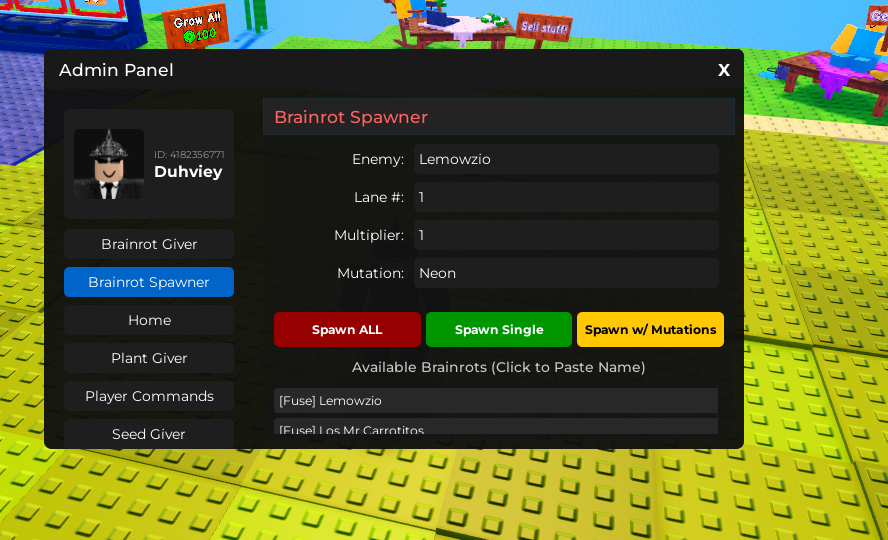Click the green Spawn Single button
The height and width of the screenshot is (540, 888).
[x=499, y=329]
